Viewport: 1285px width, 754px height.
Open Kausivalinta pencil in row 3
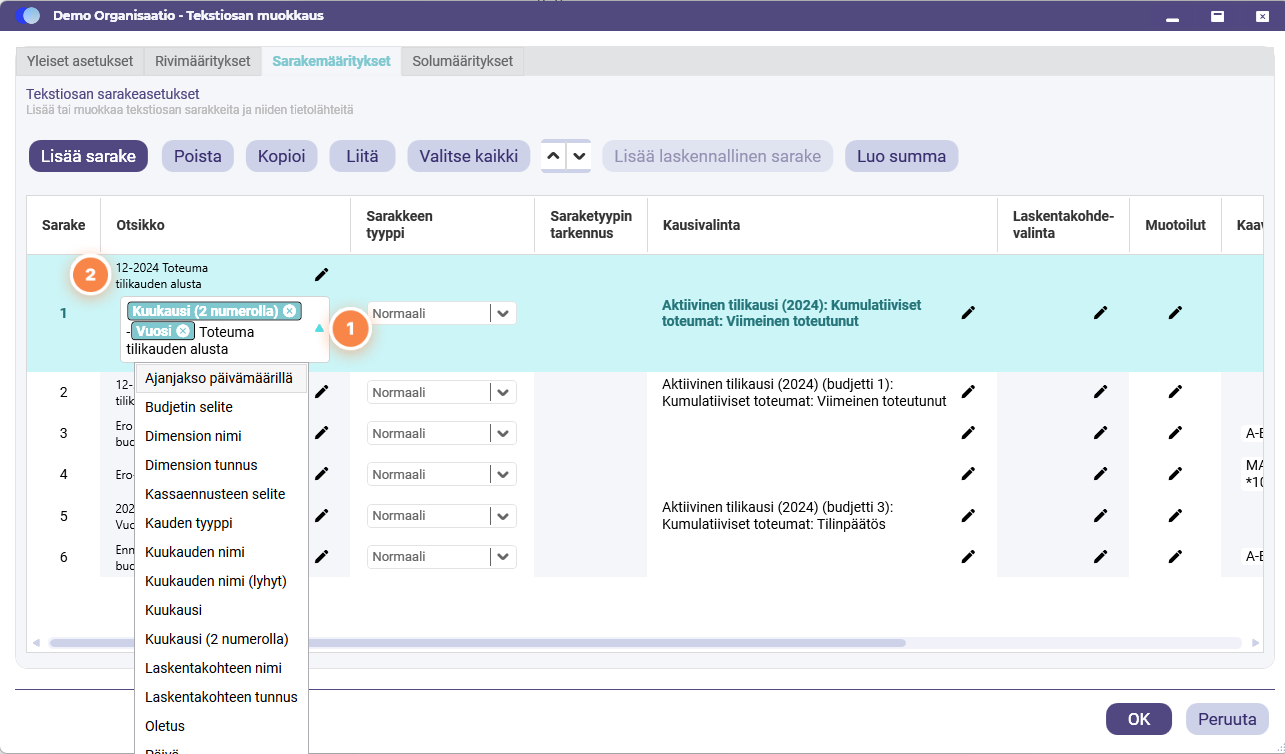point(968,433)
